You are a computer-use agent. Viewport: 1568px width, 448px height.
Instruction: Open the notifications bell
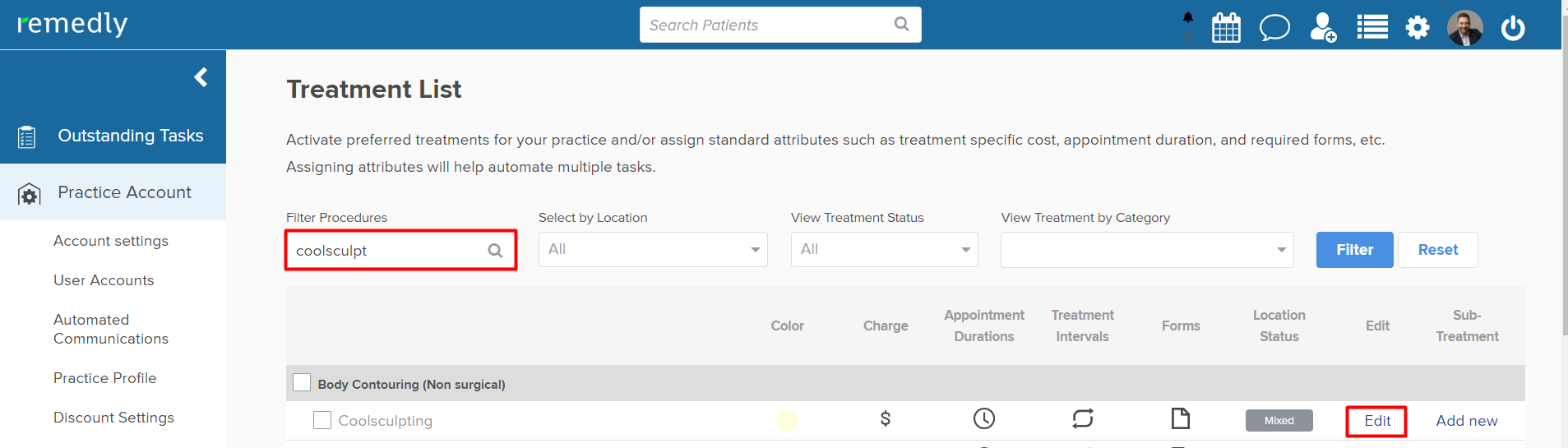1188,18
